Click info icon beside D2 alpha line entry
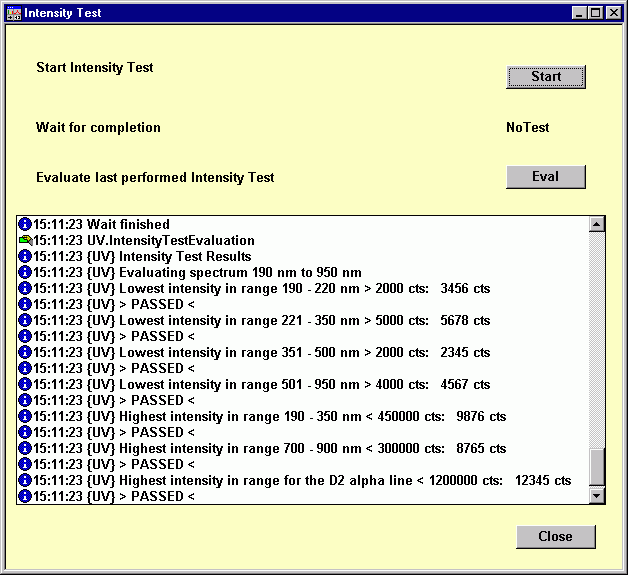Screen dimensions: 628x575 [25, 481]
